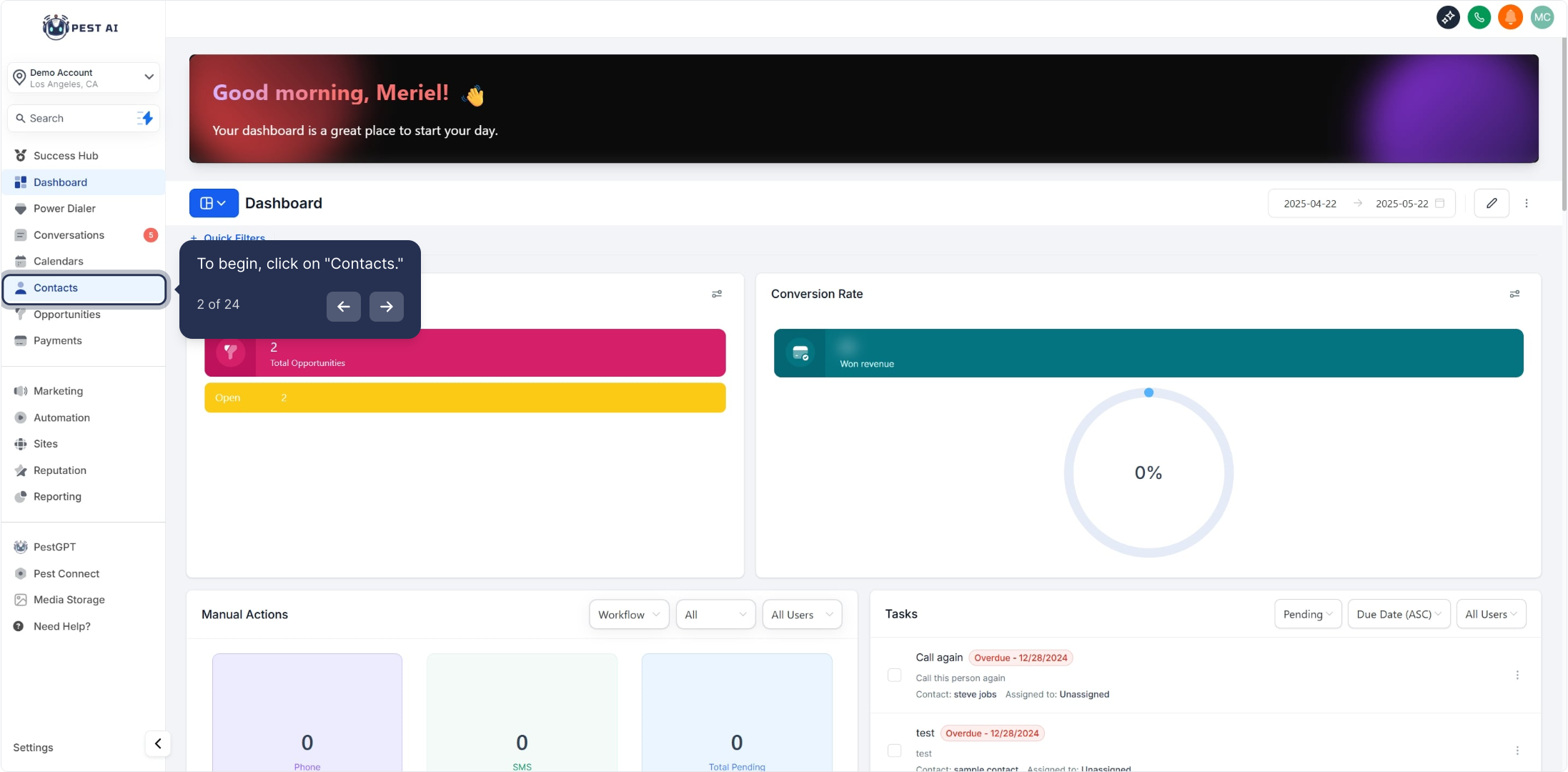Image resolution: width=1568 pixels, height=772 pixels.
Task: Open PestGPT in sidebar
Action: (84, 547)
